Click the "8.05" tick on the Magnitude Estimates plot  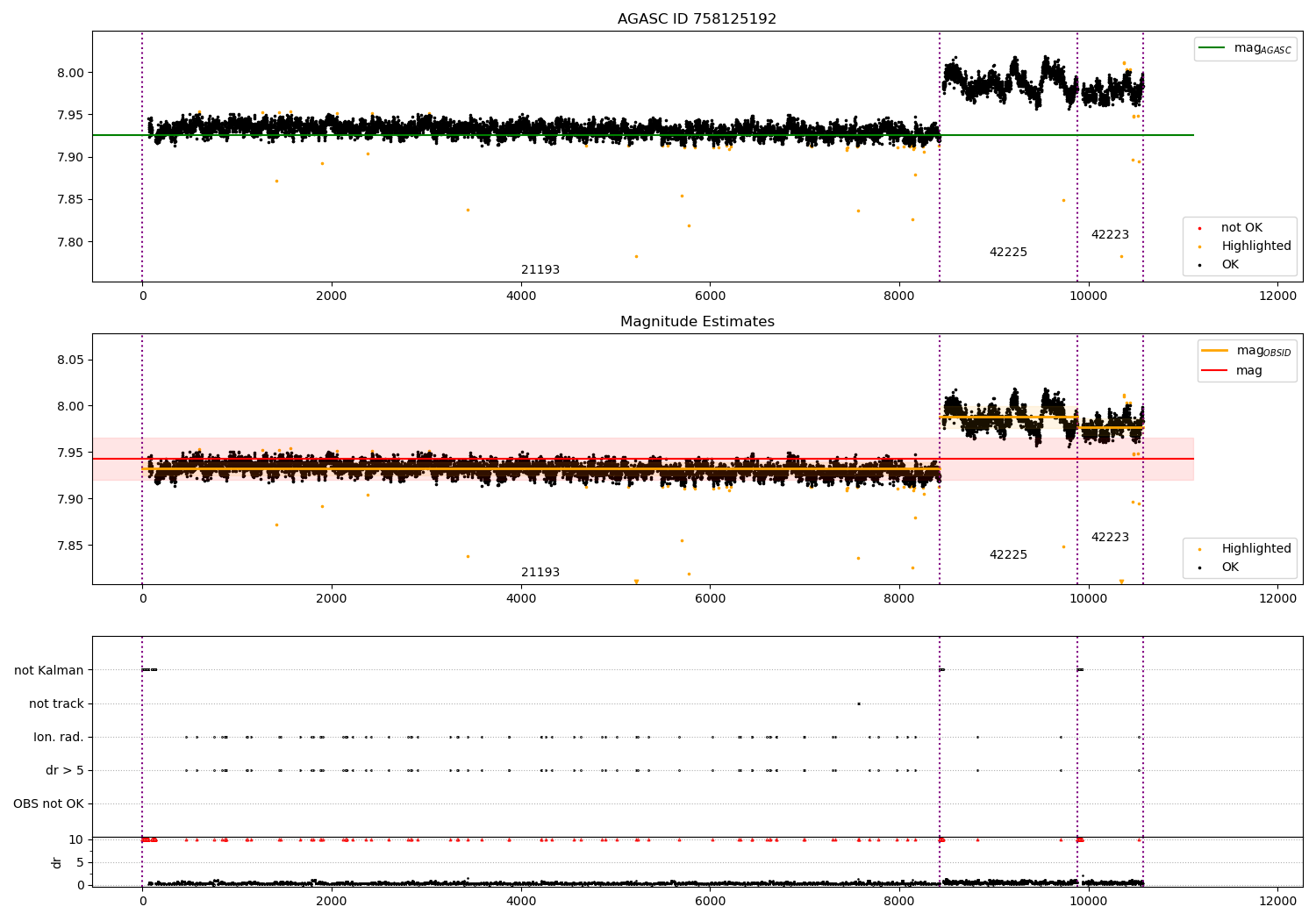point(71,361)
